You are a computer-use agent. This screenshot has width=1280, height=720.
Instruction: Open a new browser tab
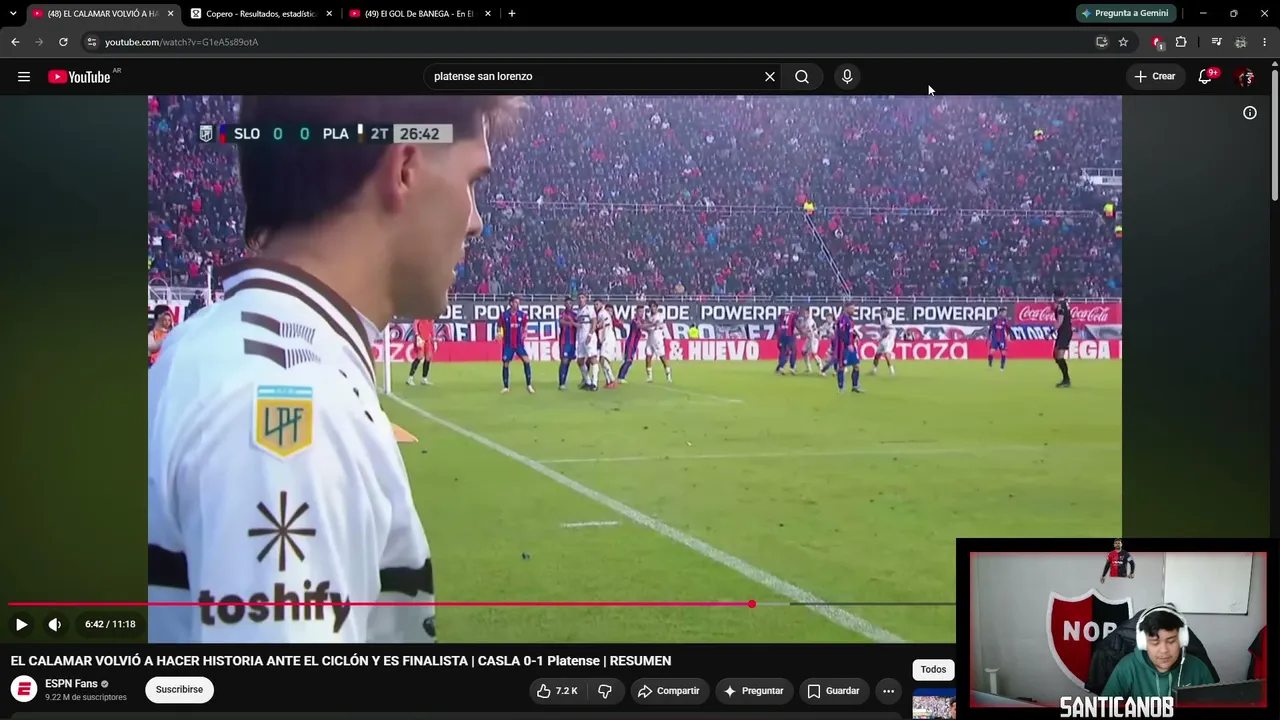[x=512, y=14]
